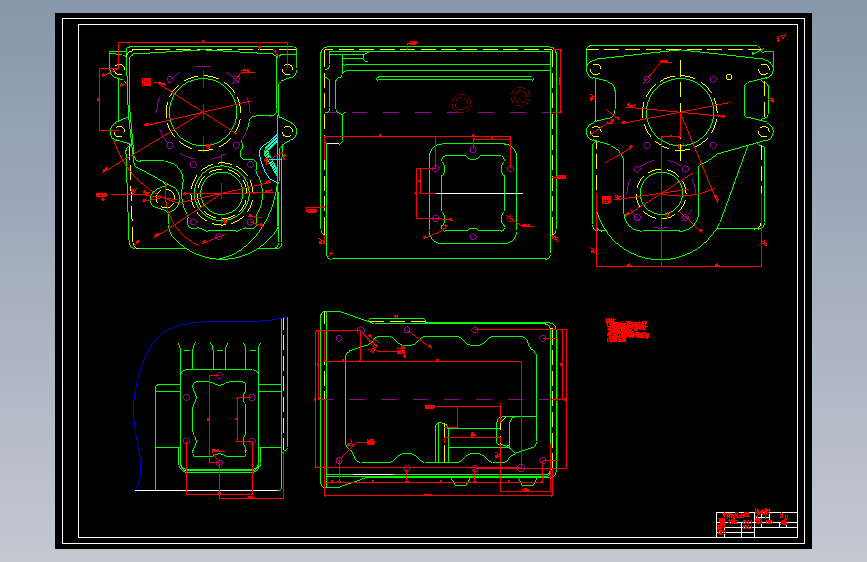Pick the right red dashed circle in top-middle view

coord(520,96)
